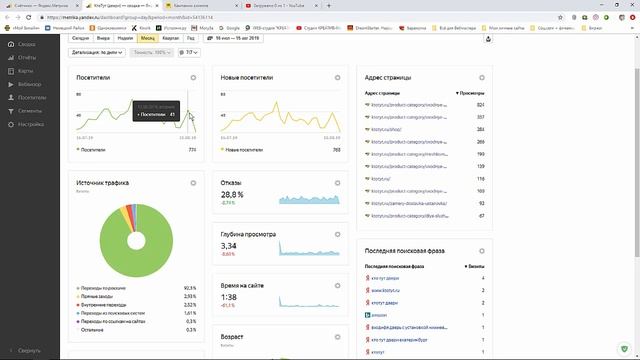Open settings gear of Адрес страницы widget

coord(482,78)
